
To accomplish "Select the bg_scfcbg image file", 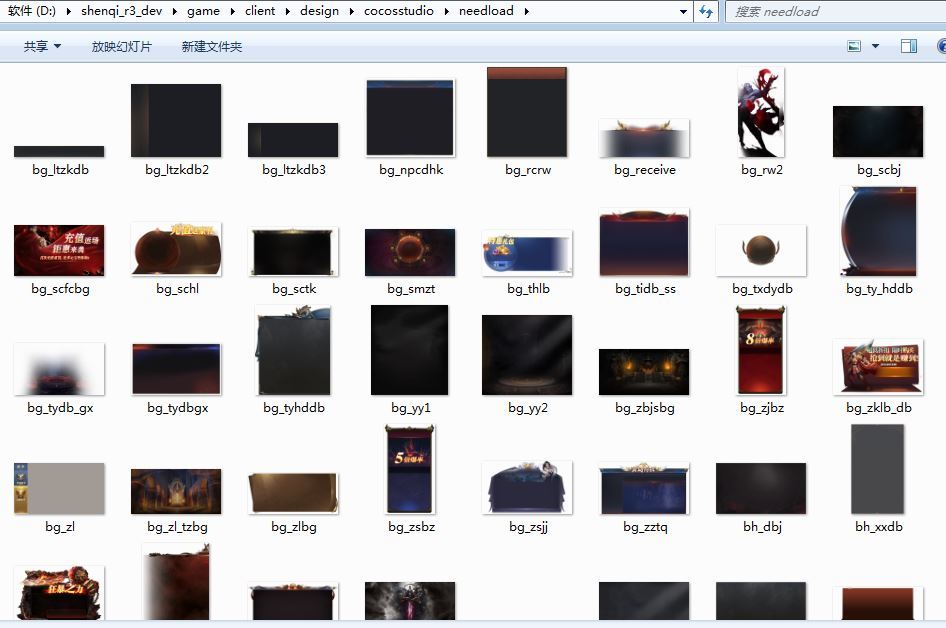I will 59,250.
